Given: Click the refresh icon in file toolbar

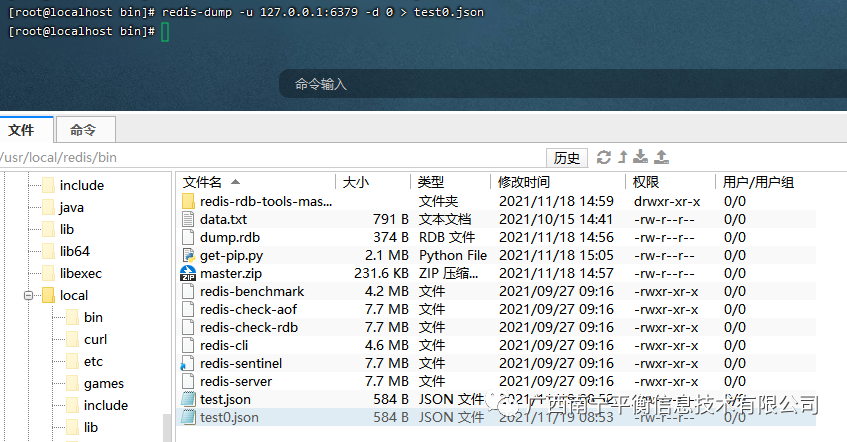Looking at the screenshot, I should pos(603,157).
